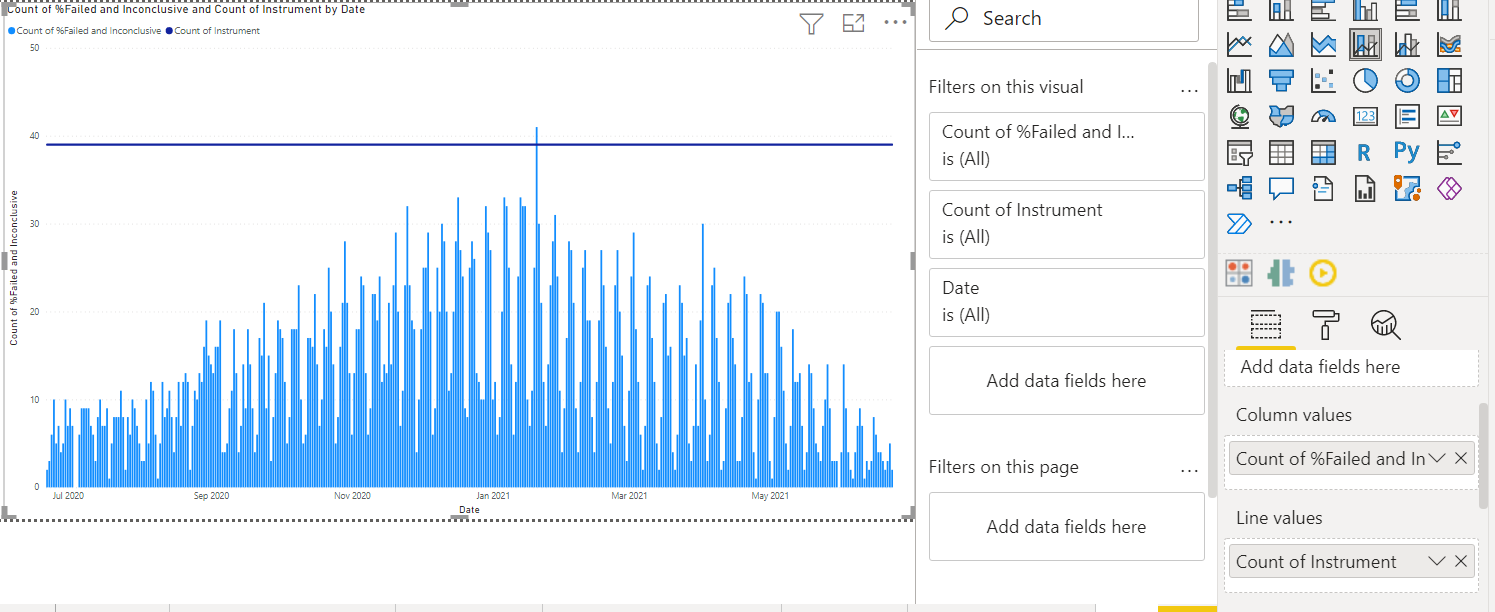Open the Fields tab of visualization pane
Viewport: 1495px width, 612px height.
click(1266, 324)
